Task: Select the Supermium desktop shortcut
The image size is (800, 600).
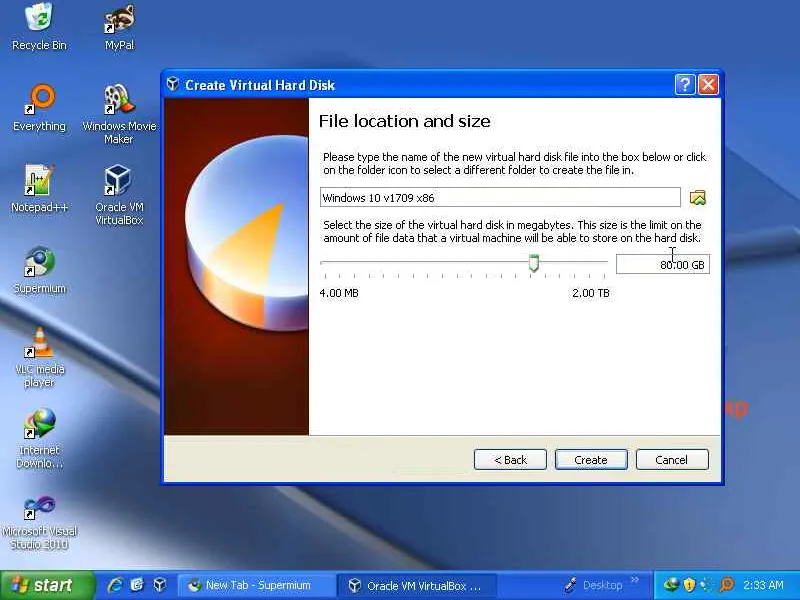Action: 39,270
